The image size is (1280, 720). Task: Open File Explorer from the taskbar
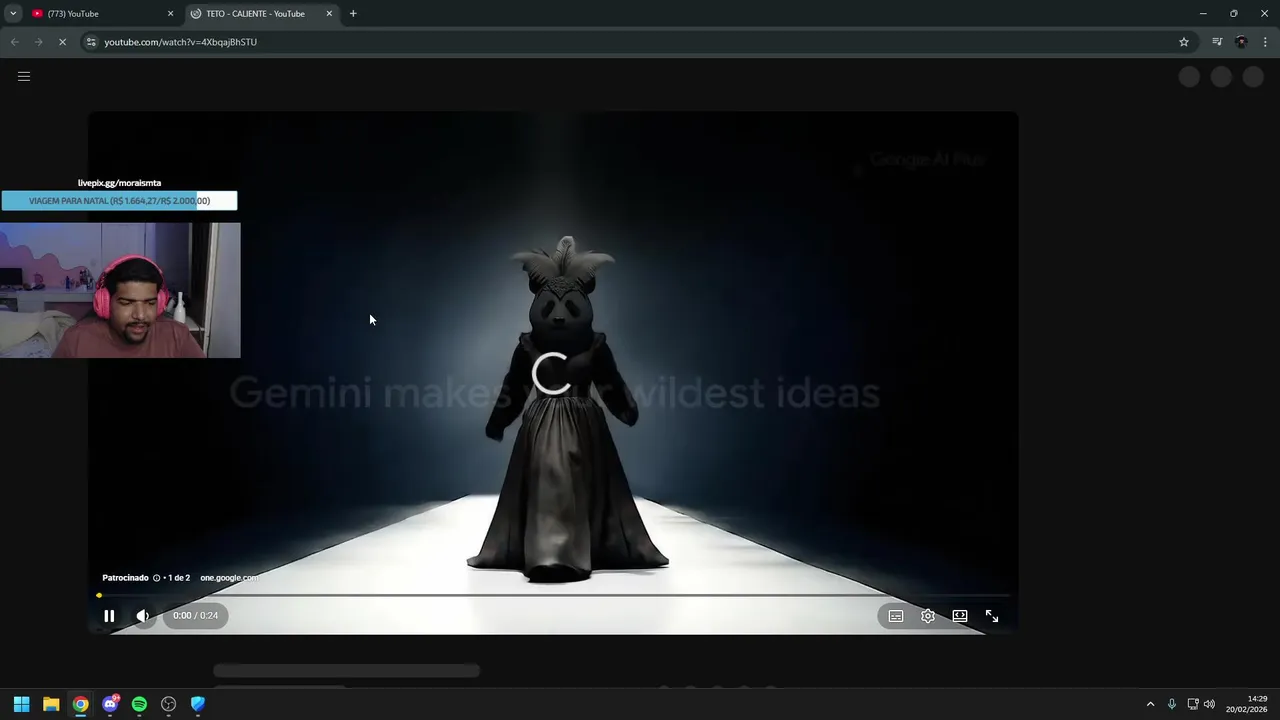[51, 704]
